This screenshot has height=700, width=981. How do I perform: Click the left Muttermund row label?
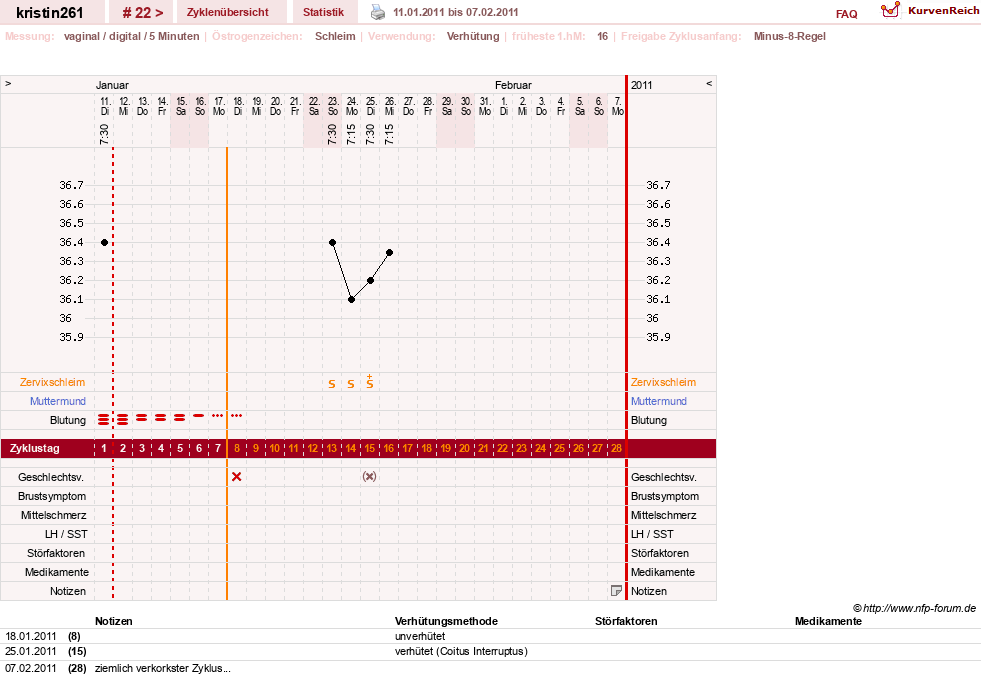click(58, 401)
